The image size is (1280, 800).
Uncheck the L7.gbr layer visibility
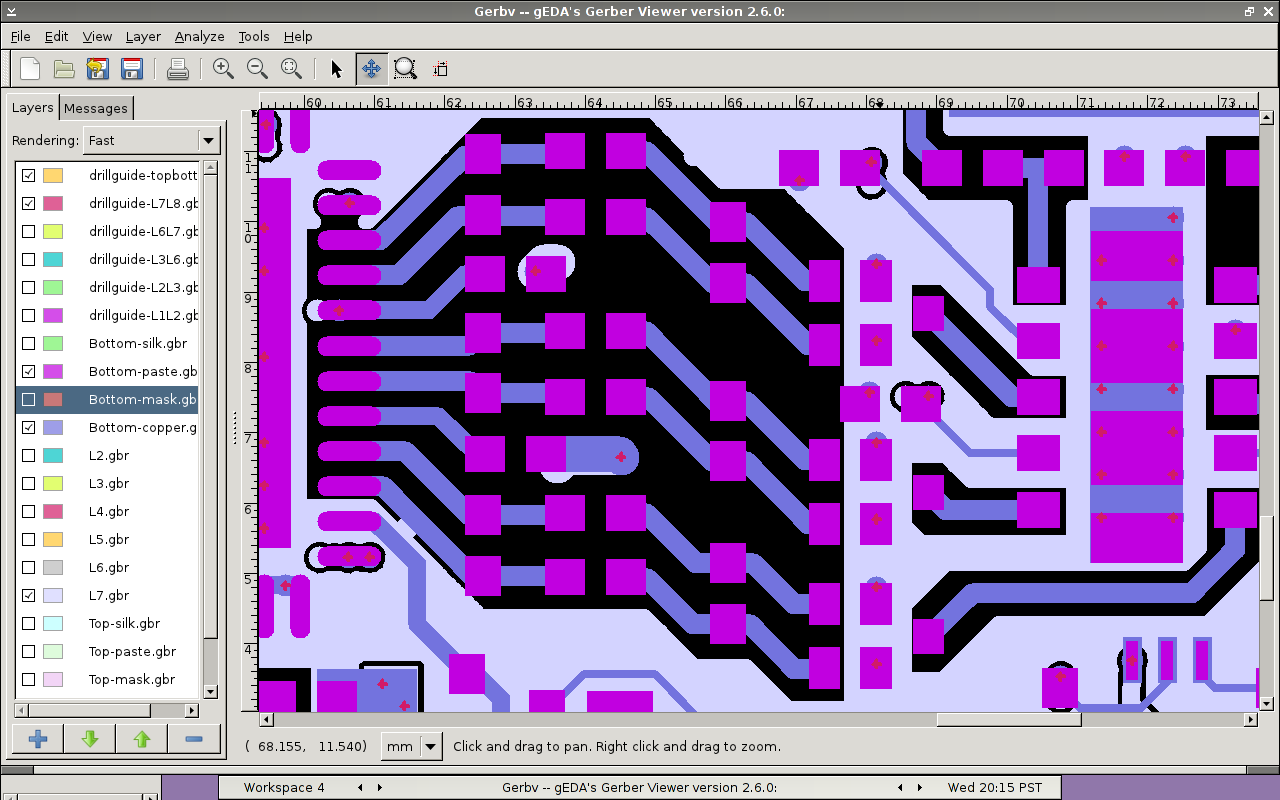coord(29,595)
